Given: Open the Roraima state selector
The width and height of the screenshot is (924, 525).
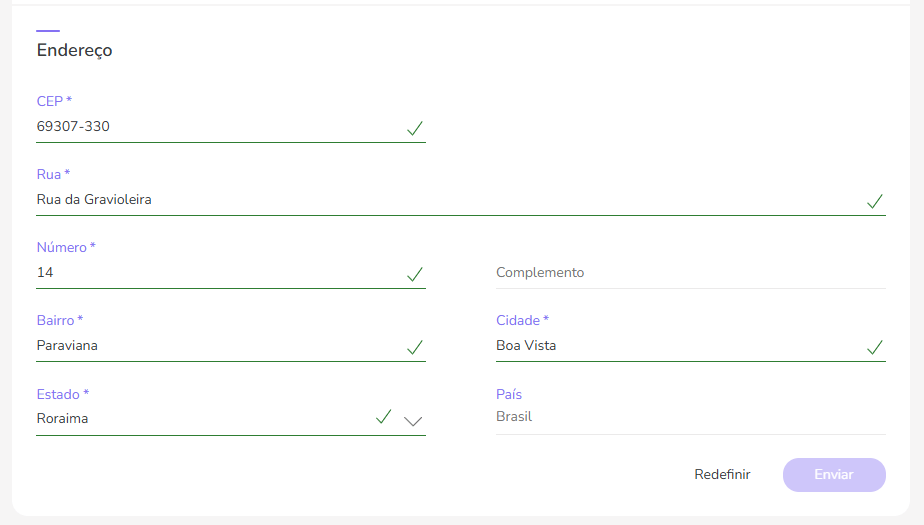Looking at the screenshot, I should point(200,419).
